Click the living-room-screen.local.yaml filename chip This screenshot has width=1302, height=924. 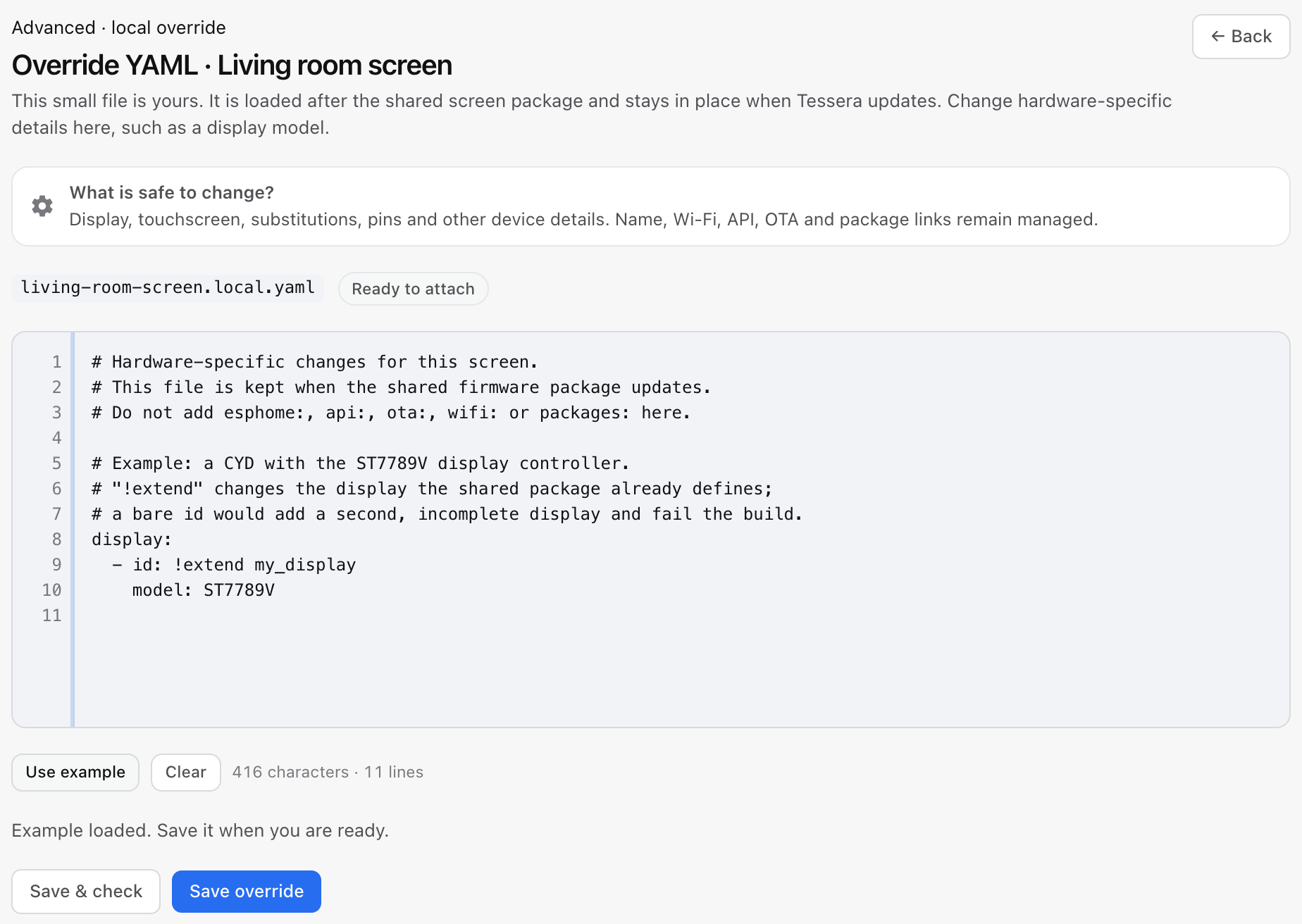(168, 288)
